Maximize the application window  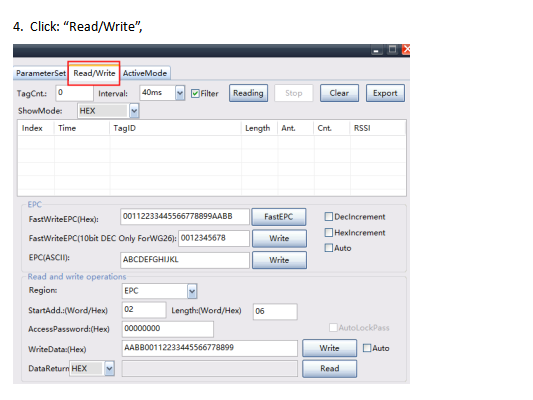(392, 50)
